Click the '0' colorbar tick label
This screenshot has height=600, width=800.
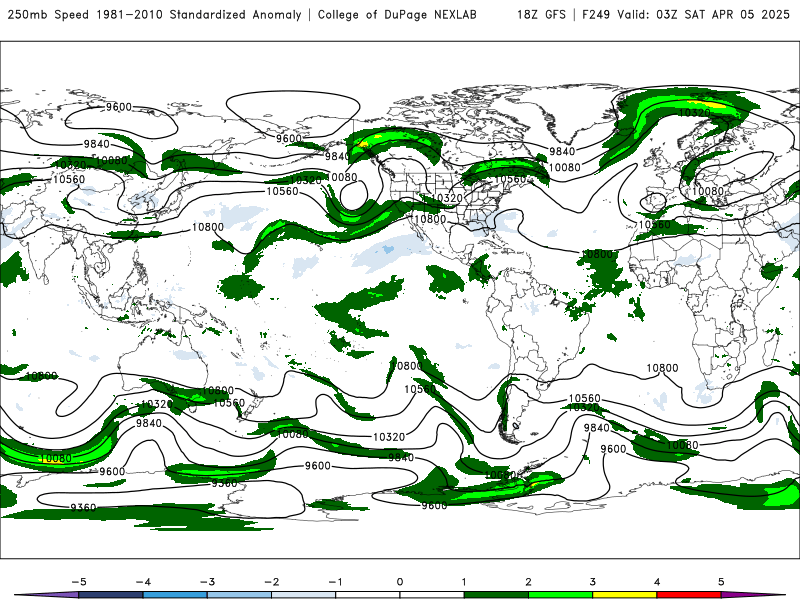click(x=400, y=582)
